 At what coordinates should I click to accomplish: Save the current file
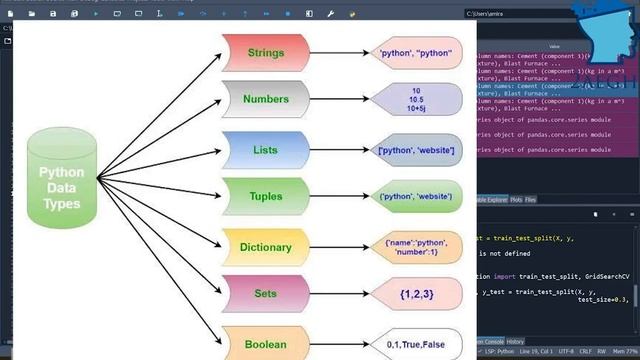coord(53,14)
